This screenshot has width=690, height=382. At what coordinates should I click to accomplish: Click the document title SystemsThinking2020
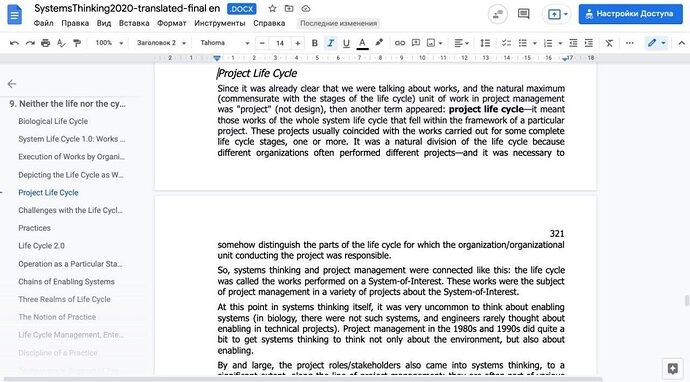tap(127, 8)
